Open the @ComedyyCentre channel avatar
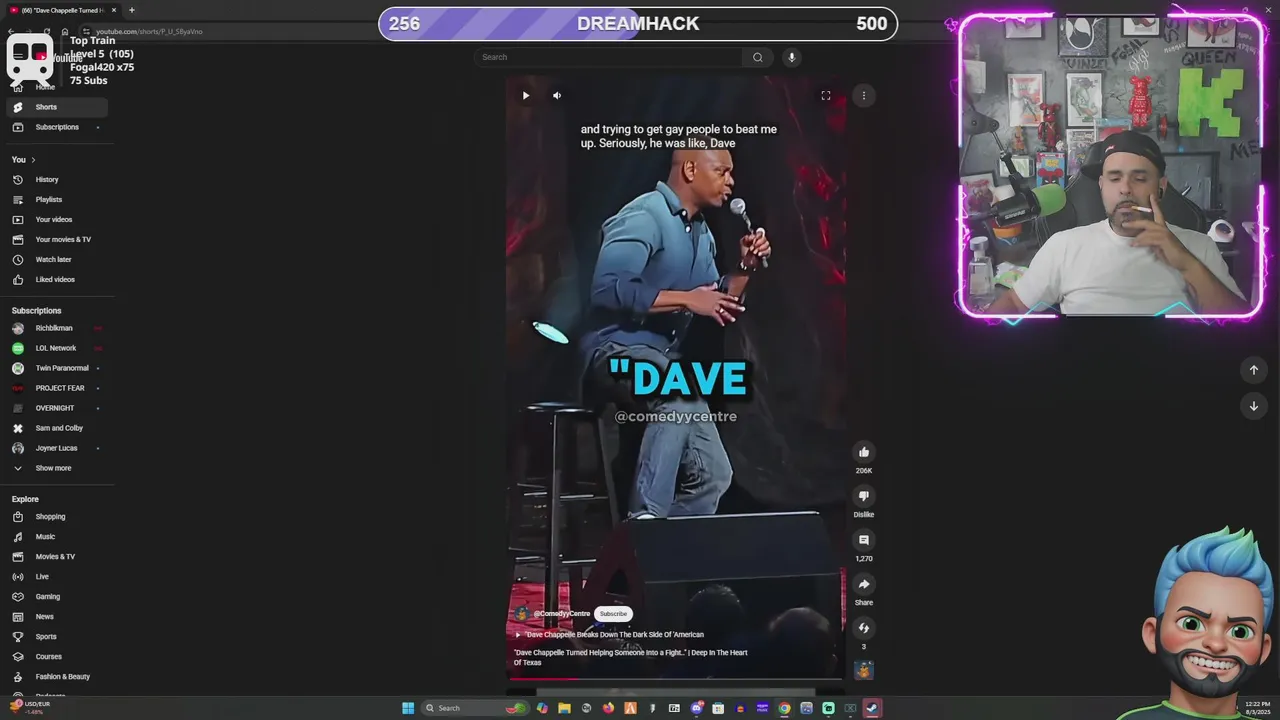This screenshot has width=1280, height=720. point(521,614)
